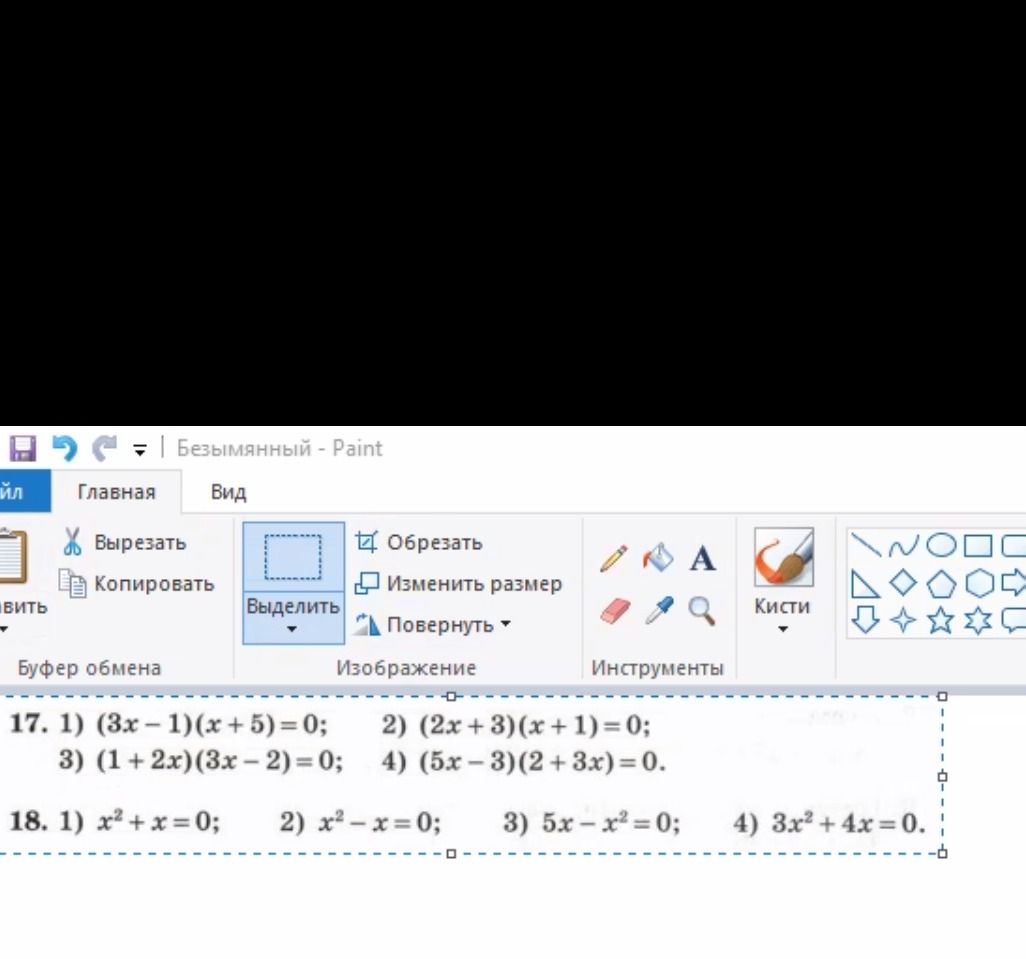The width and height of the screenshot is (1026, 959).
Task: Click the Изменить размер button
Action: [x=458, y=584]
